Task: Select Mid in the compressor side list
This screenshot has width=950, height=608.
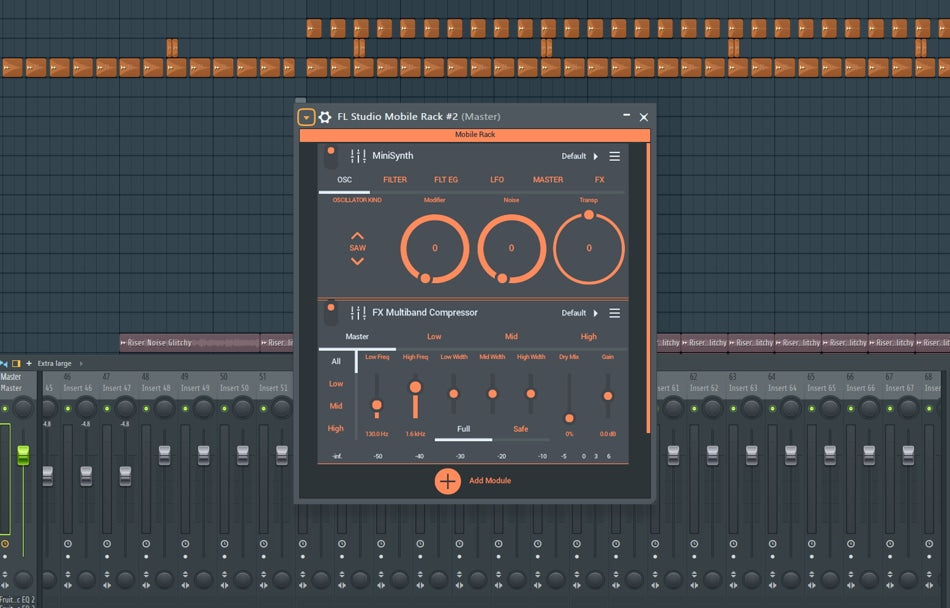Action: (x=336, y=406)
